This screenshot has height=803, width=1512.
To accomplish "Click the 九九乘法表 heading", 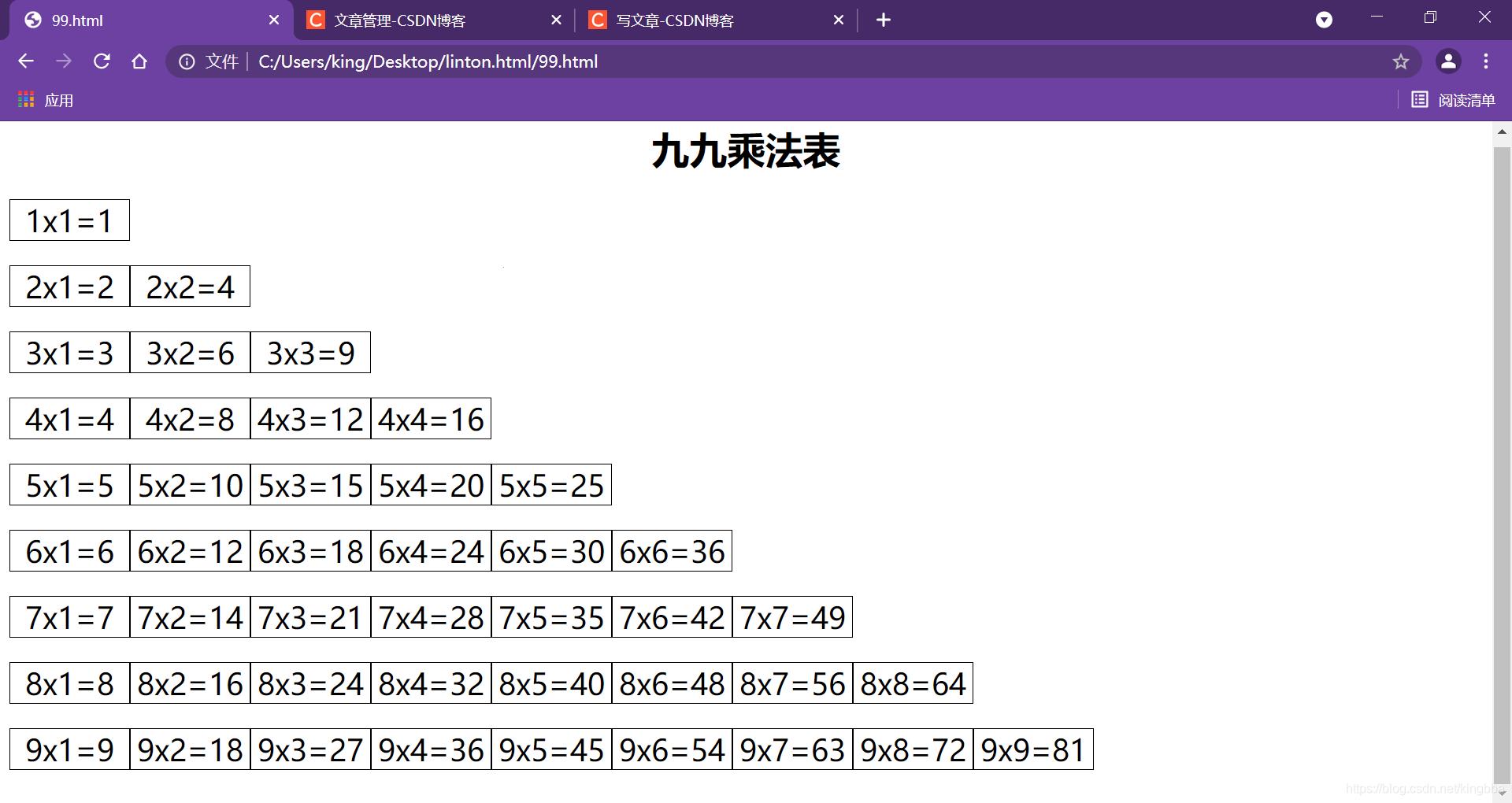I will click(746, 151).
